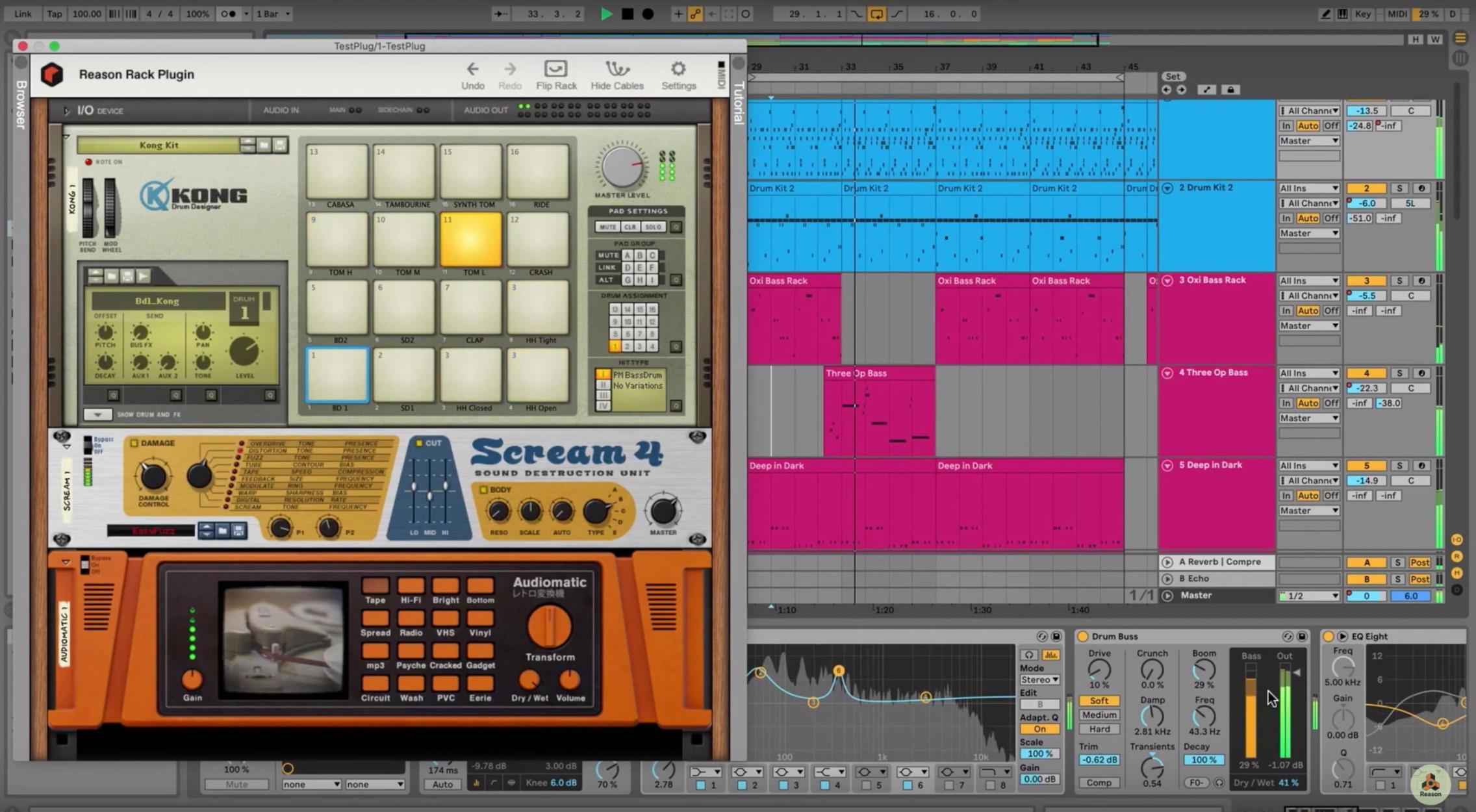Select the TOM L pad in Kong
The width and height of the screenshot is (1476, 812).
pyautogui.click(x=470, y=239)
